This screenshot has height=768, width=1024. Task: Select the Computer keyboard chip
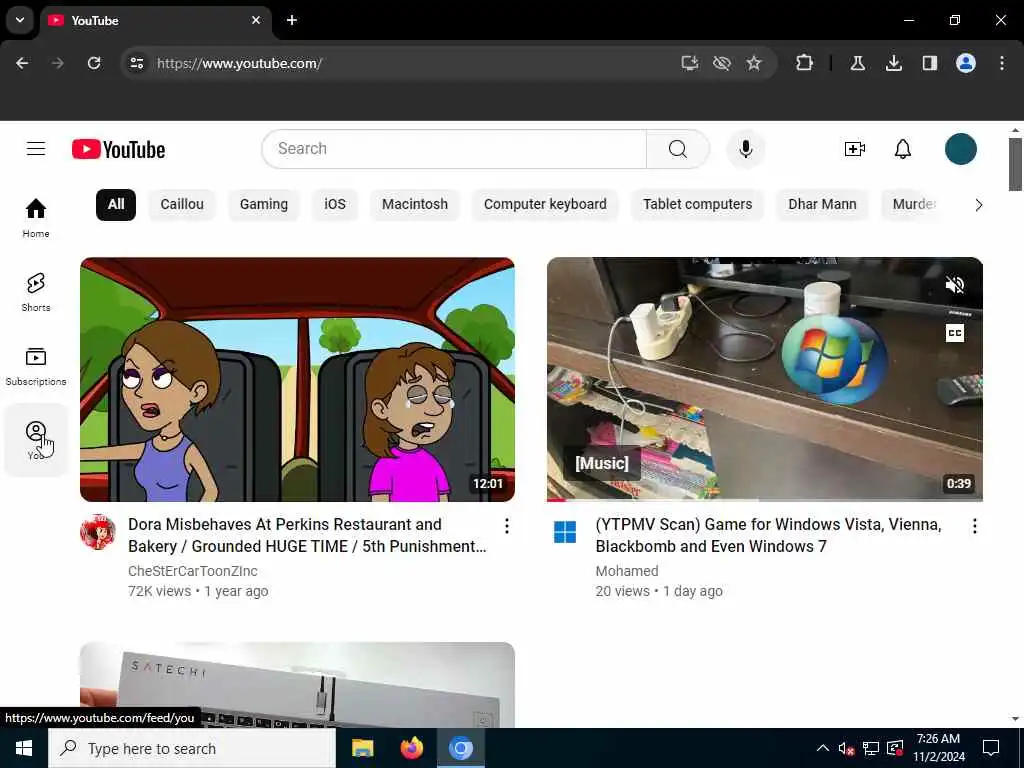545,204
